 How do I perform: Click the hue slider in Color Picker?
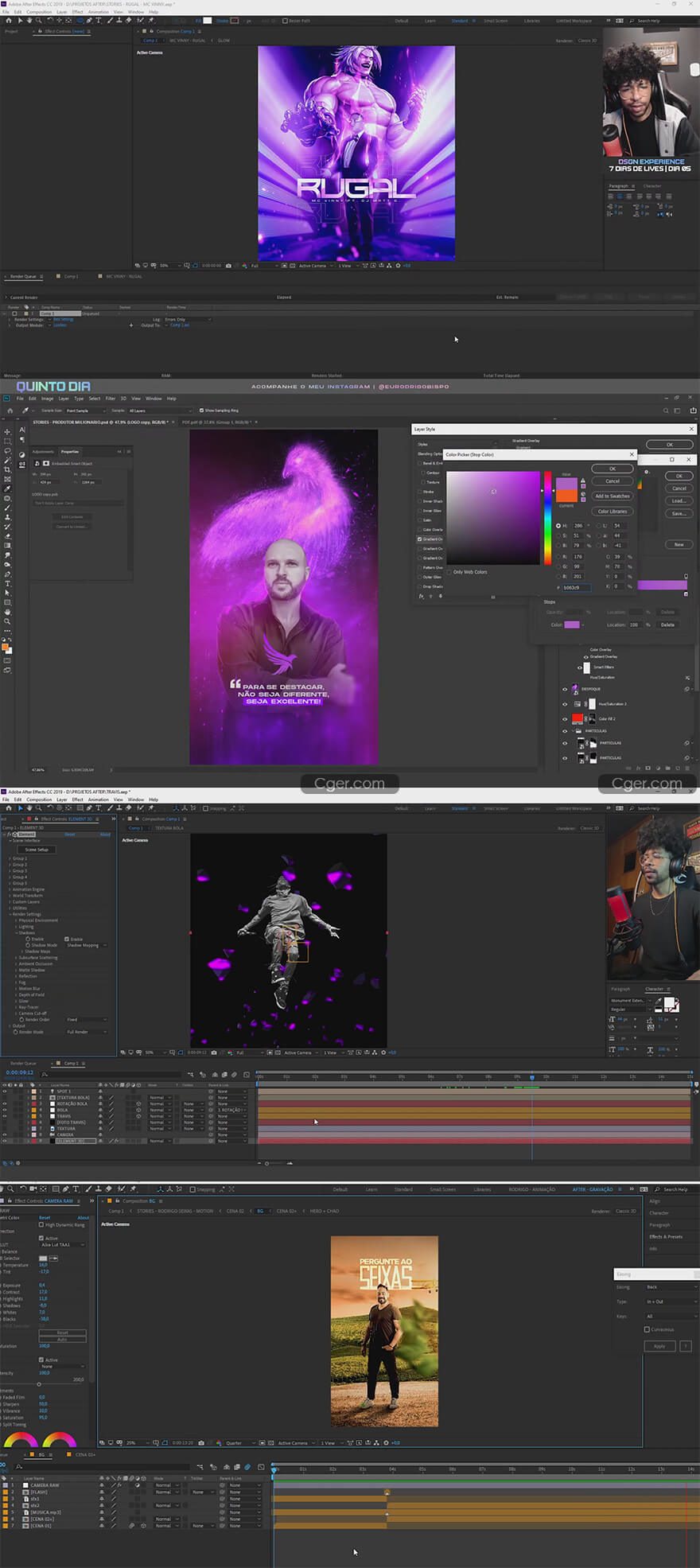(x=547, y=518)
